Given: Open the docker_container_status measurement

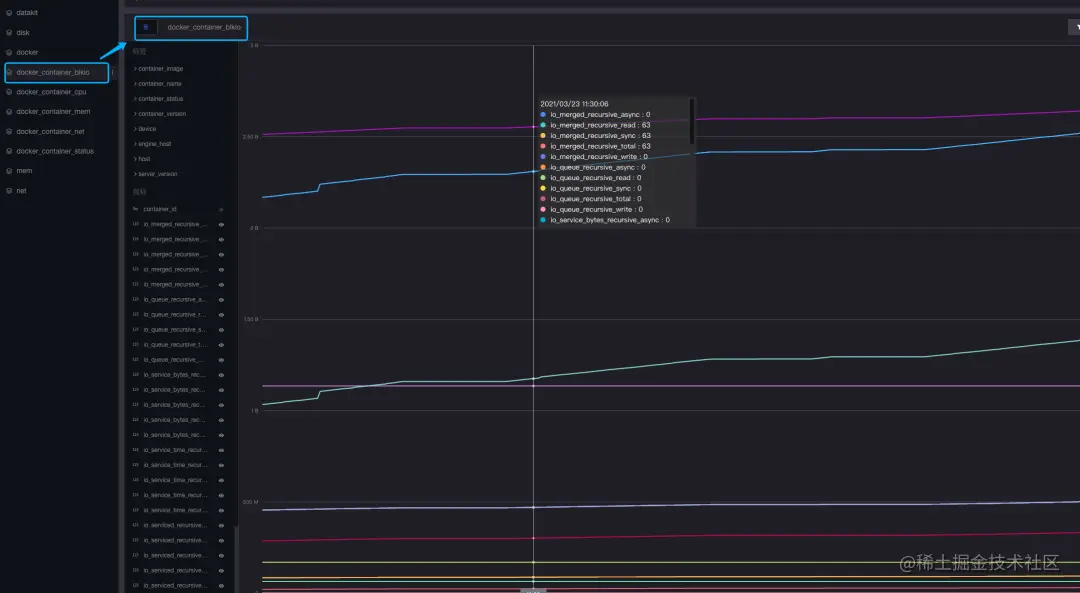Looking at the screenshot, I should click(x=55, y=151).
